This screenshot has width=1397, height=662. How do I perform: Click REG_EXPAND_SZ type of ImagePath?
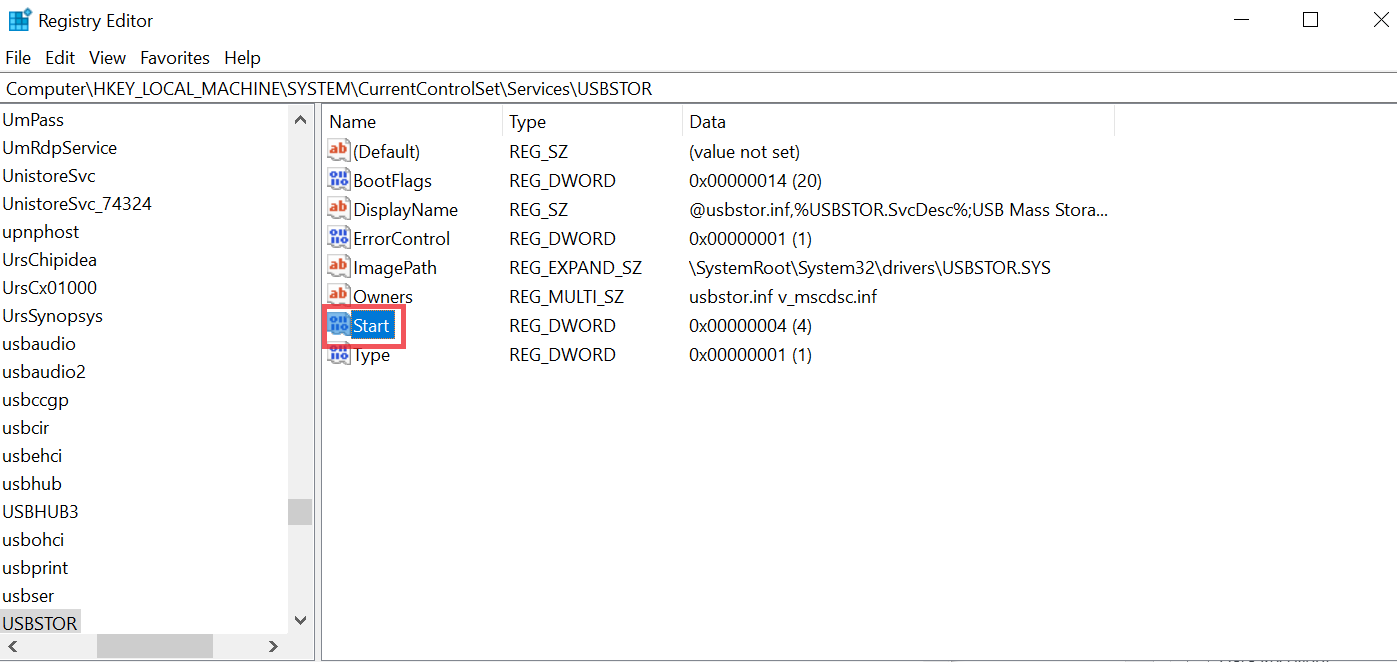[575, 268]
